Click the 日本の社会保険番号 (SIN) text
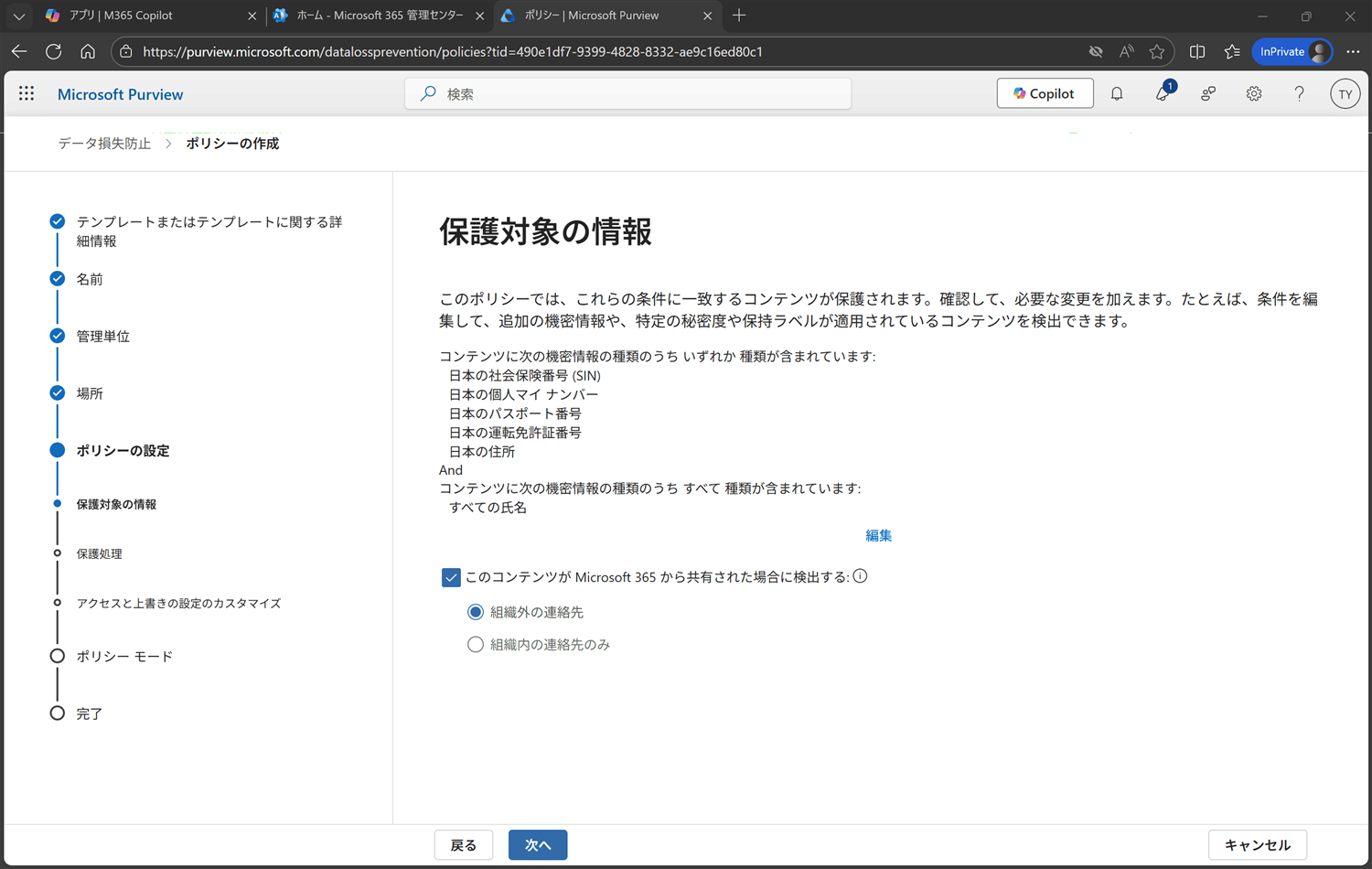Image resolution: width=1372 pixels, height=869 pixels. click(x=524, y=375)
